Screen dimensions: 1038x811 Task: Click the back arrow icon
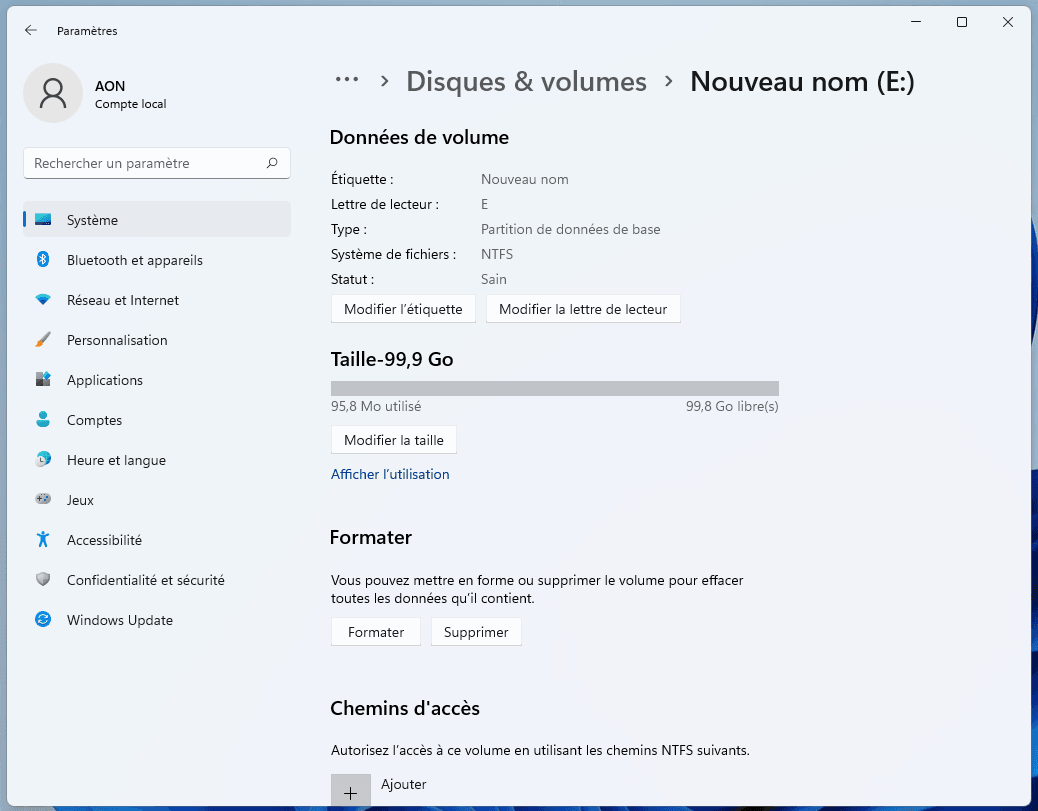pos(30,30)
